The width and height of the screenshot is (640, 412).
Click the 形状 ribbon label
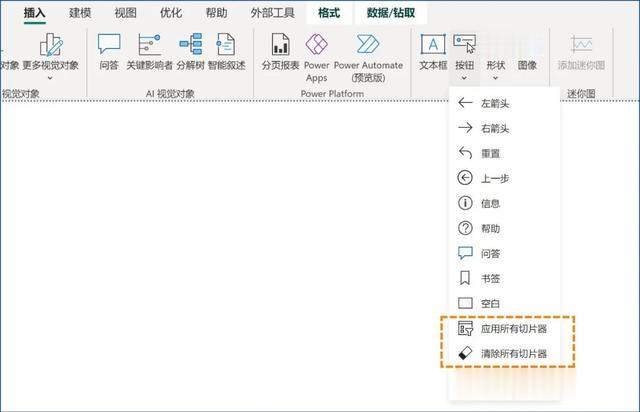[496, 65]
